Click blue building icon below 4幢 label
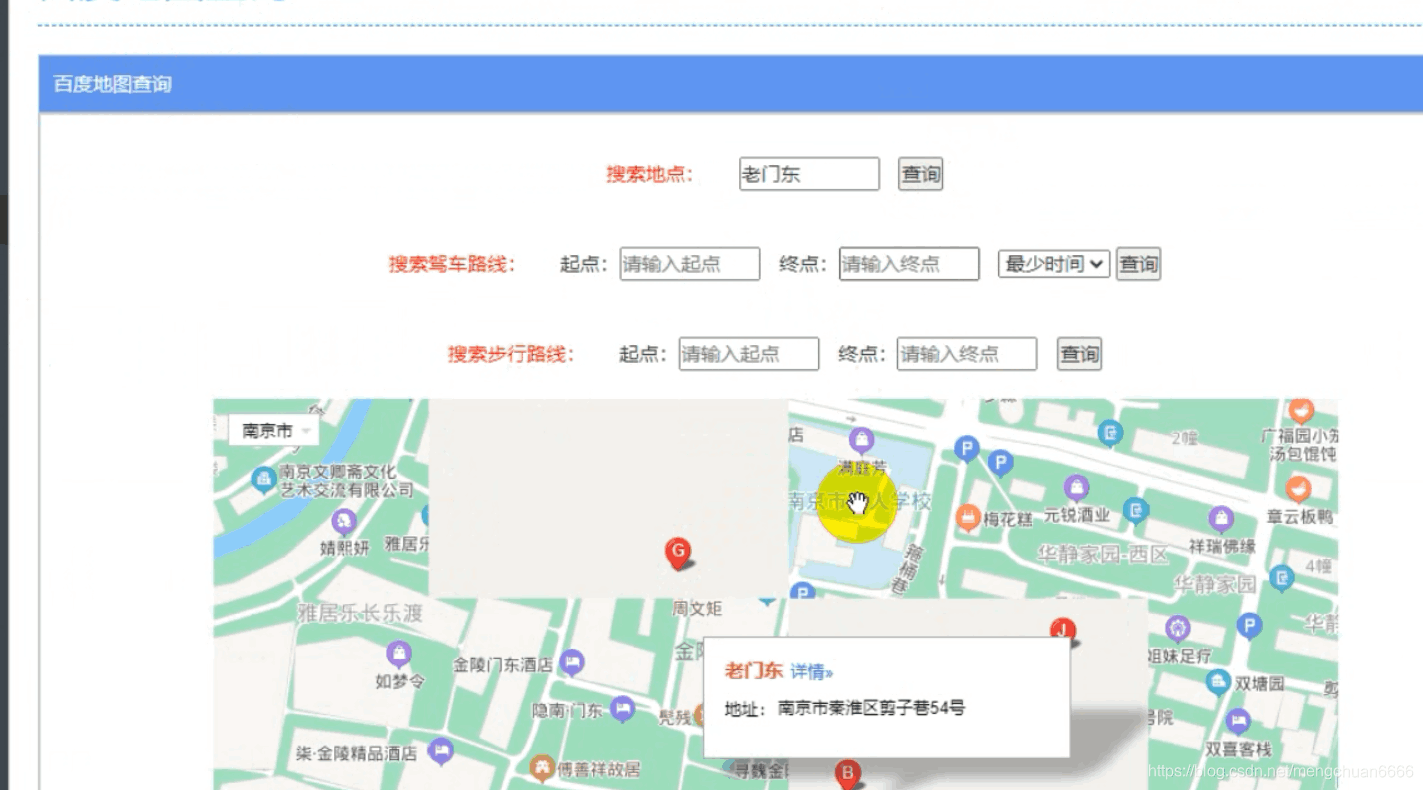Image resolution: width=1423 pixels, height=790 pixels. tap(1282, 577)
